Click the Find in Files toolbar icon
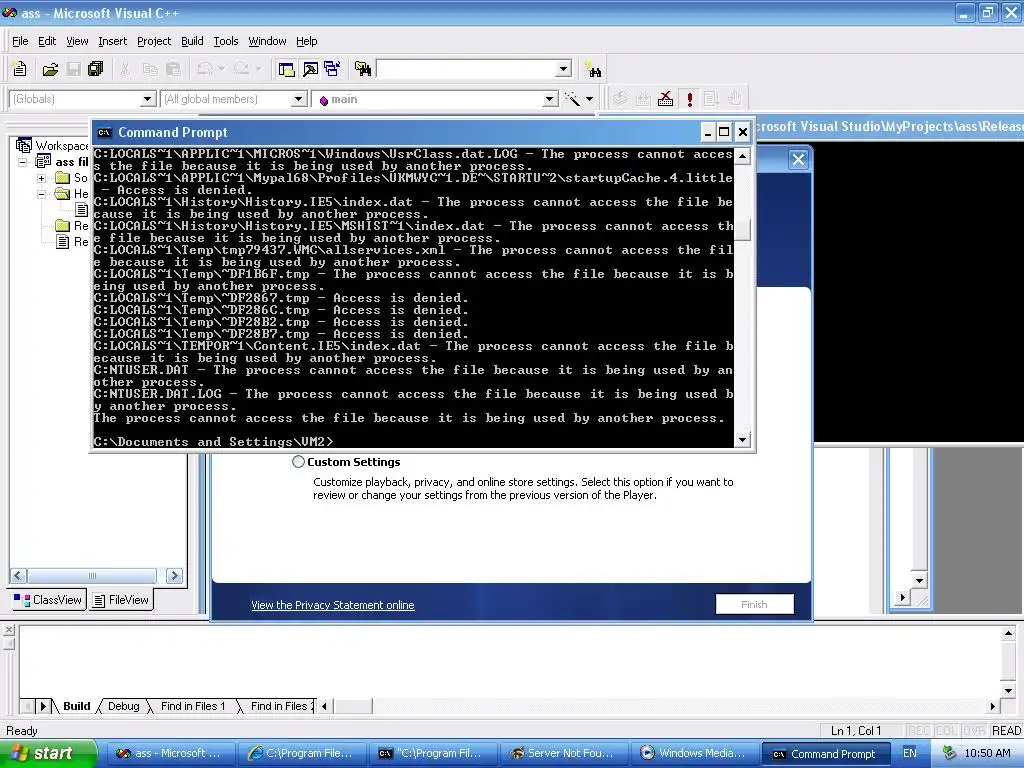The width and height of the screenshot is (1024, 768). 363,69
